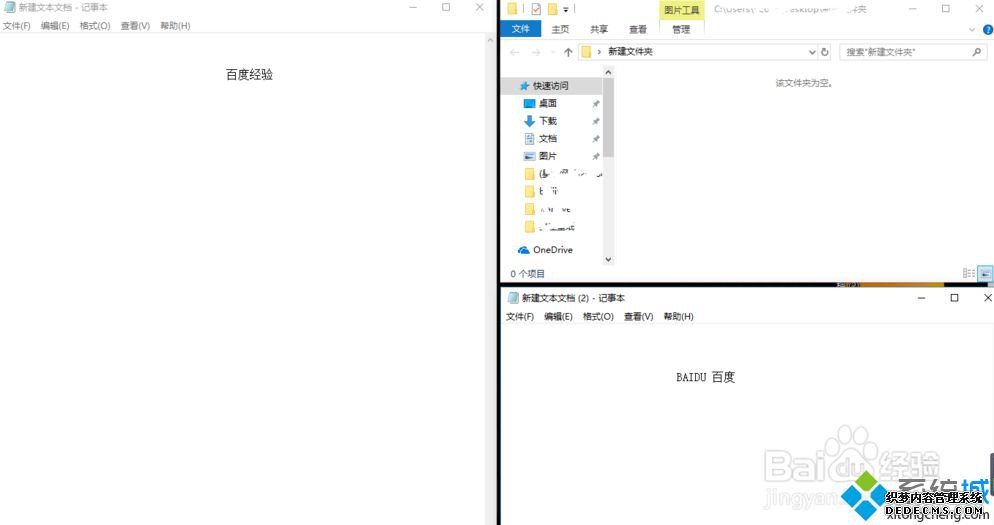Viewport: 994px width, 525px height.
Task: Switch to 共享 ribbon tab in Explorer
Action: tap(598, 29)
